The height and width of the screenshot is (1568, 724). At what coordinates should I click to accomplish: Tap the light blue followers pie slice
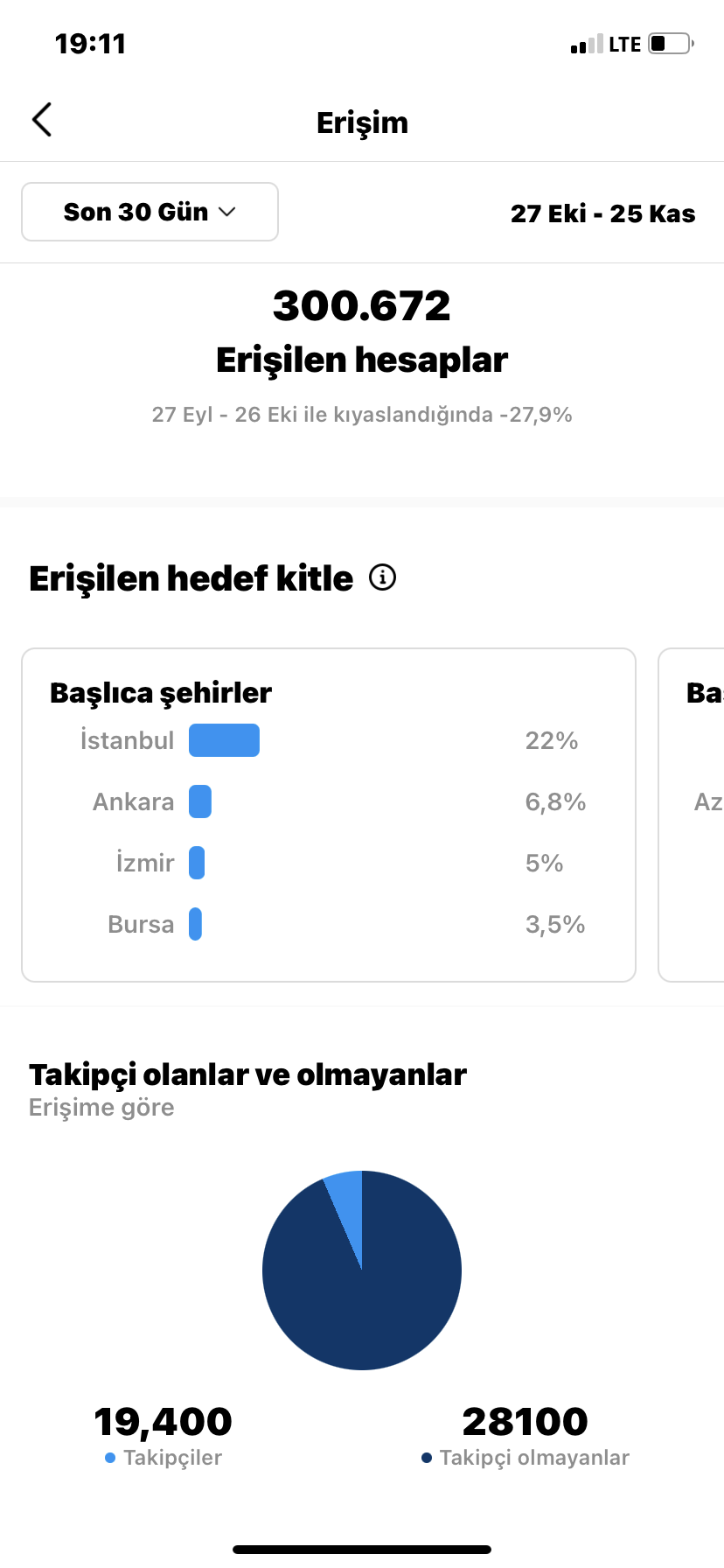coord(347,1203)
